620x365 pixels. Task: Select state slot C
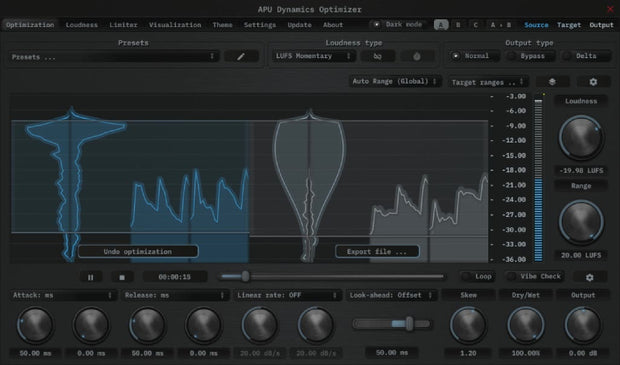coord(475,25)
